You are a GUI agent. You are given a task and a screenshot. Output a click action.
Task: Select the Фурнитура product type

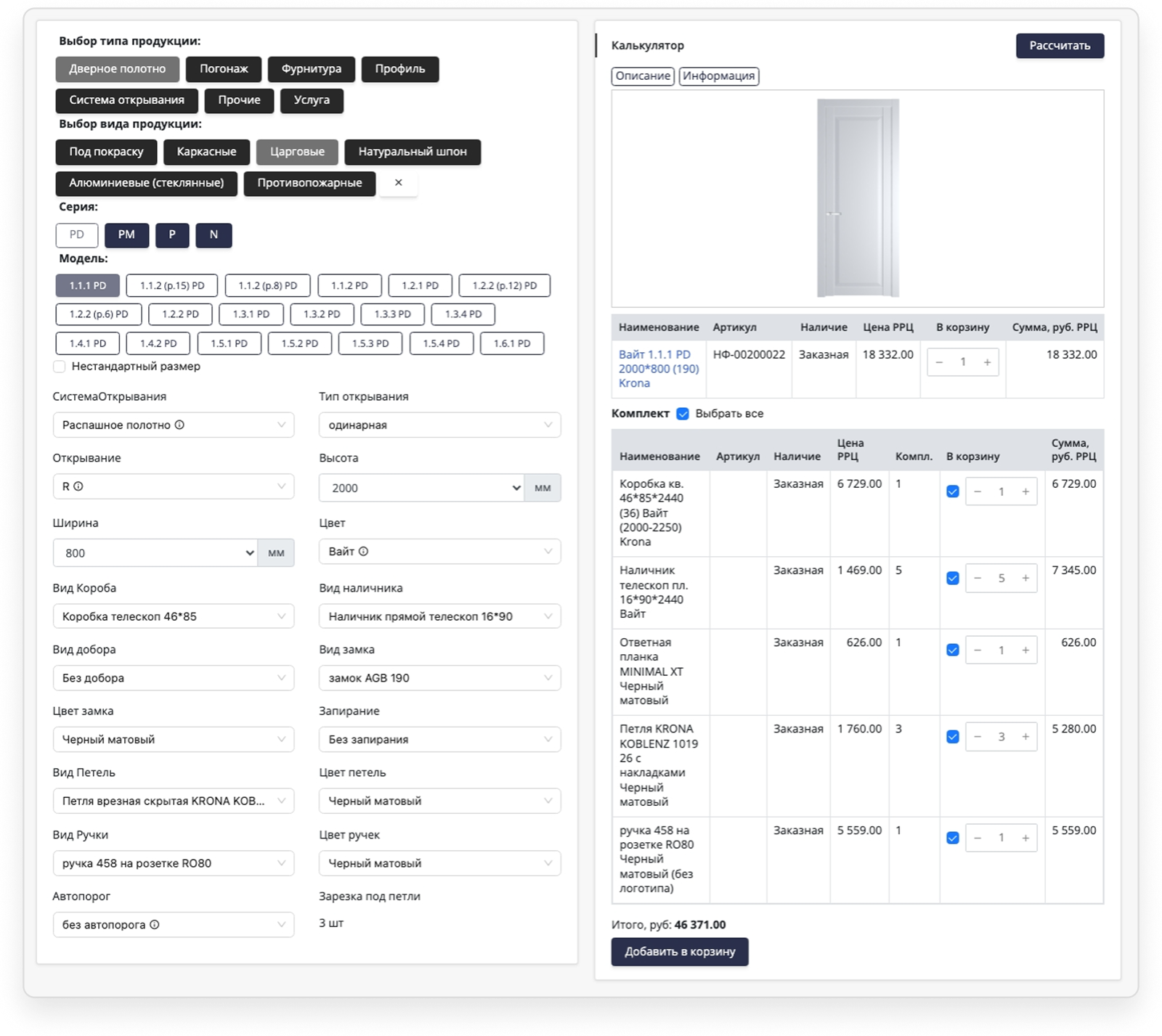pos(311,69)
